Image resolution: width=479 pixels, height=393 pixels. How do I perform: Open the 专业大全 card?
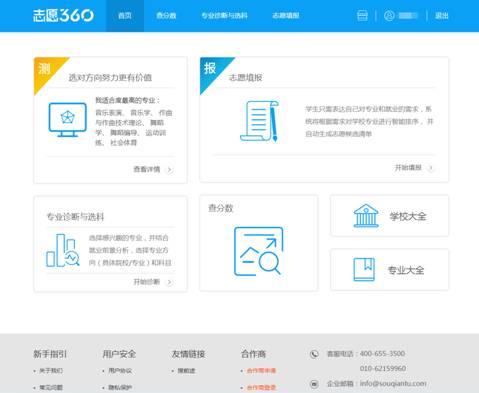tap(389, 270)
